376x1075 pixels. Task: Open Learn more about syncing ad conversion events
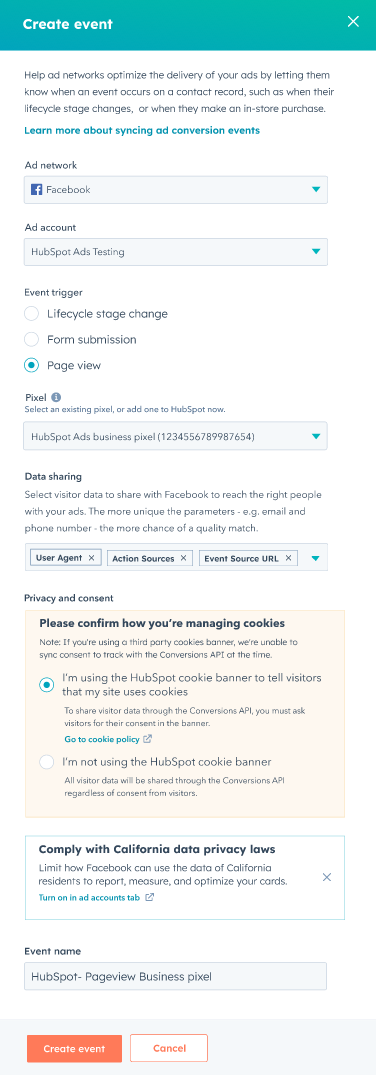142,130
